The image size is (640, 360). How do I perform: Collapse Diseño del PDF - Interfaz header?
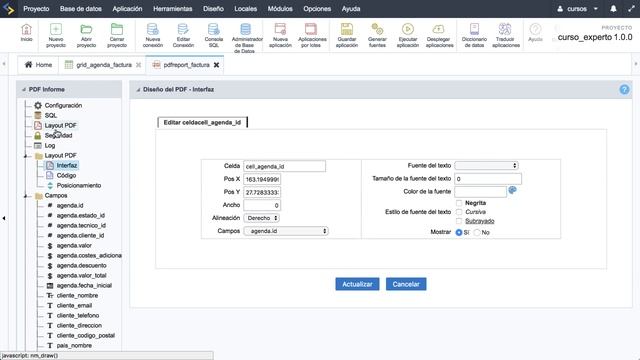coord(138,89)
